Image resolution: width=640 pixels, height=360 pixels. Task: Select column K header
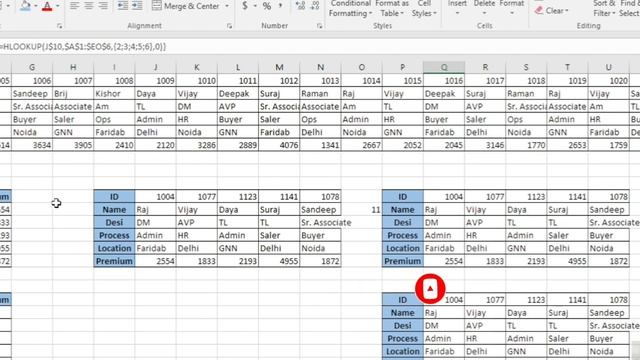pyautogui.click(x=197, y=67)
